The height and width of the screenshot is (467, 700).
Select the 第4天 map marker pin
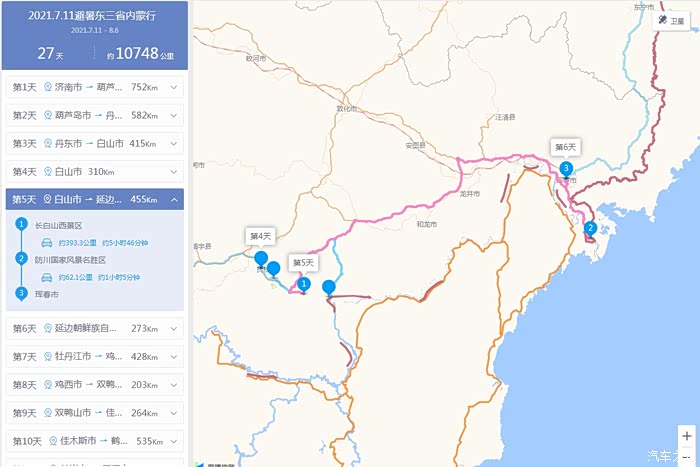[261, 258]
